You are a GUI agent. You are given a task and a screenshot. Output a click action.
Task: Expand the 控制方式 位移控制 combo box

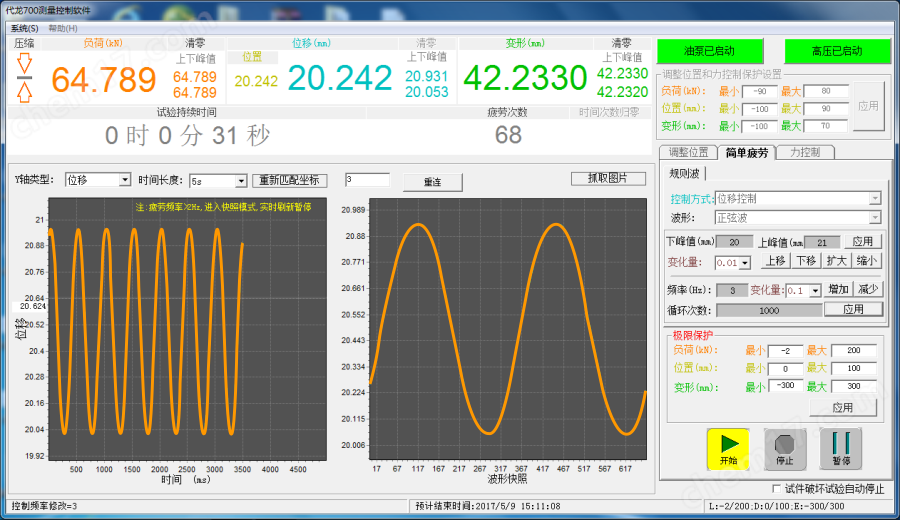[x=875, y=199]
